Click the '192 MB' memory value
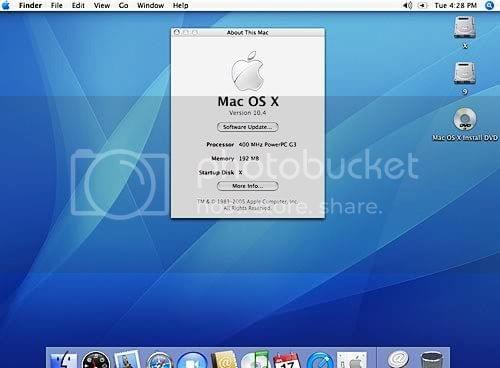The height and width of the screenshot is (368, 500). [249, 159]
